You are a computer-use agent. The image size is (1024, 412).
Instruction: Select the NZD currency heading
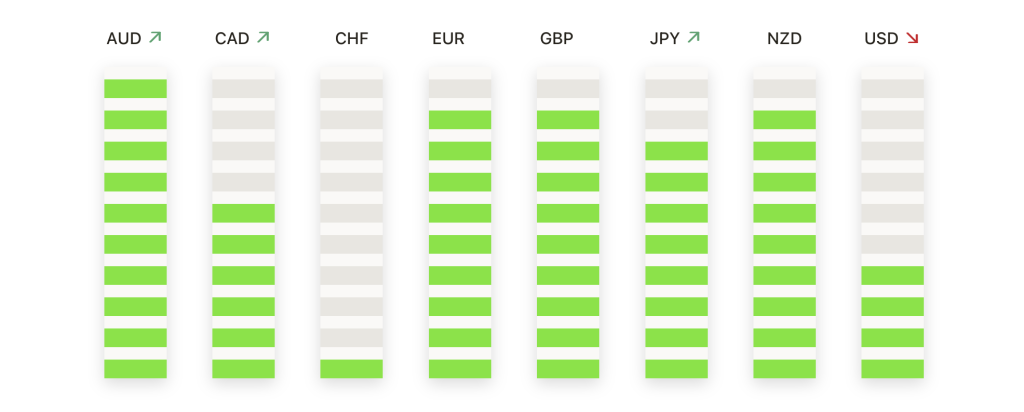pyautogui.click(x=784, y=39)
